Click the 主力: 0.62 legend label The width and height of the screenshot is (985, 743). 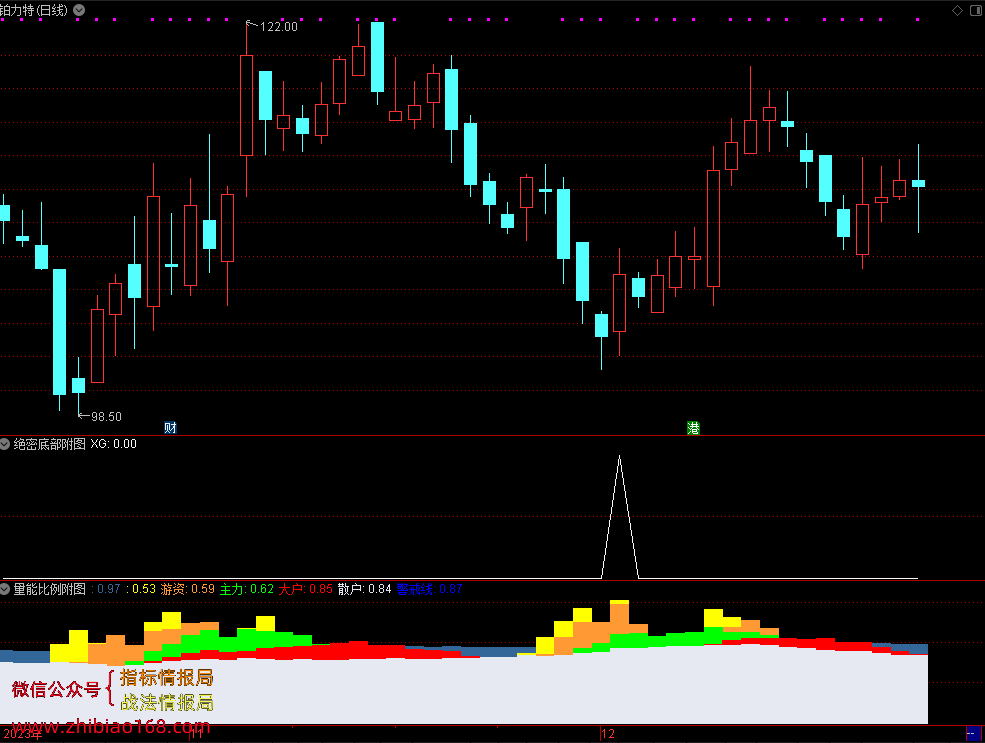246,589
